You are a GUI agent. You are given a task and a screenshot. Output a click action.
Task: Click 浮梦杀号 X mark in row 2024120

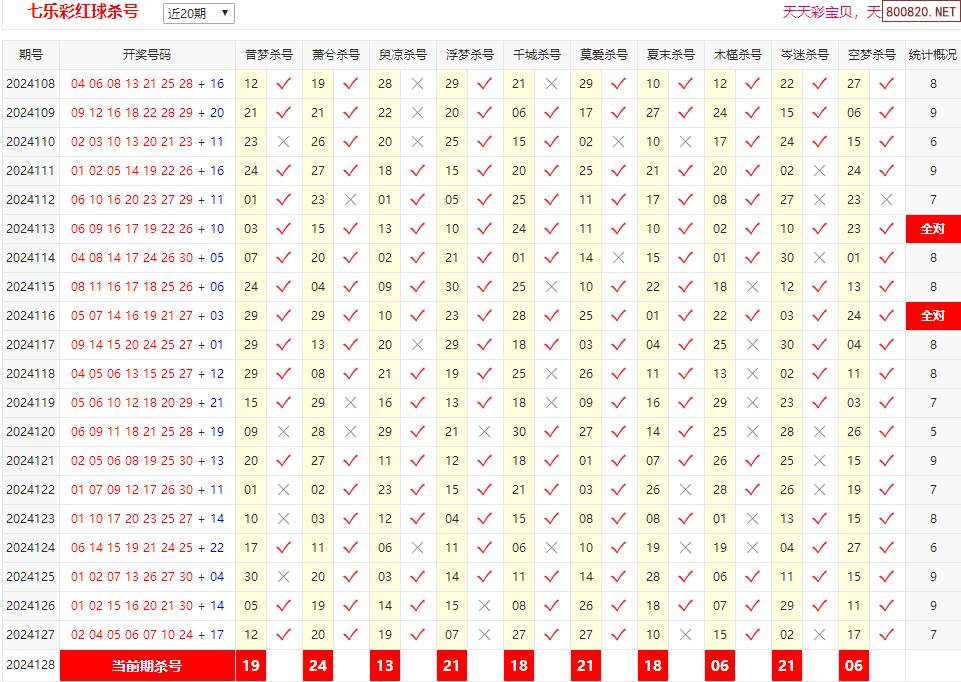484,432
